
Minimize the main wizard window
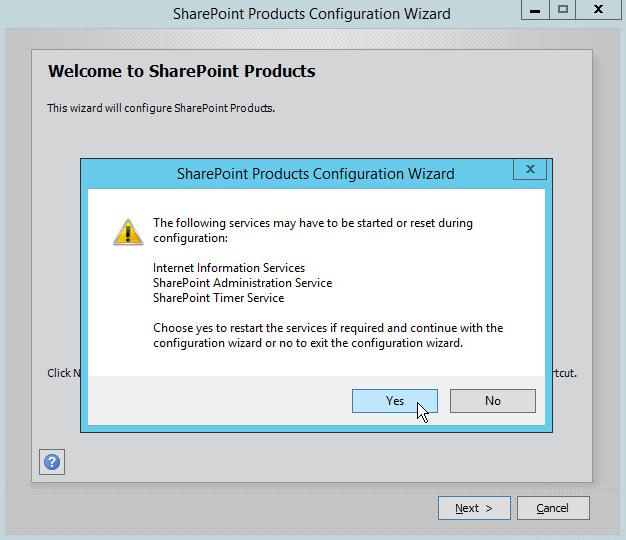point(535,9)
